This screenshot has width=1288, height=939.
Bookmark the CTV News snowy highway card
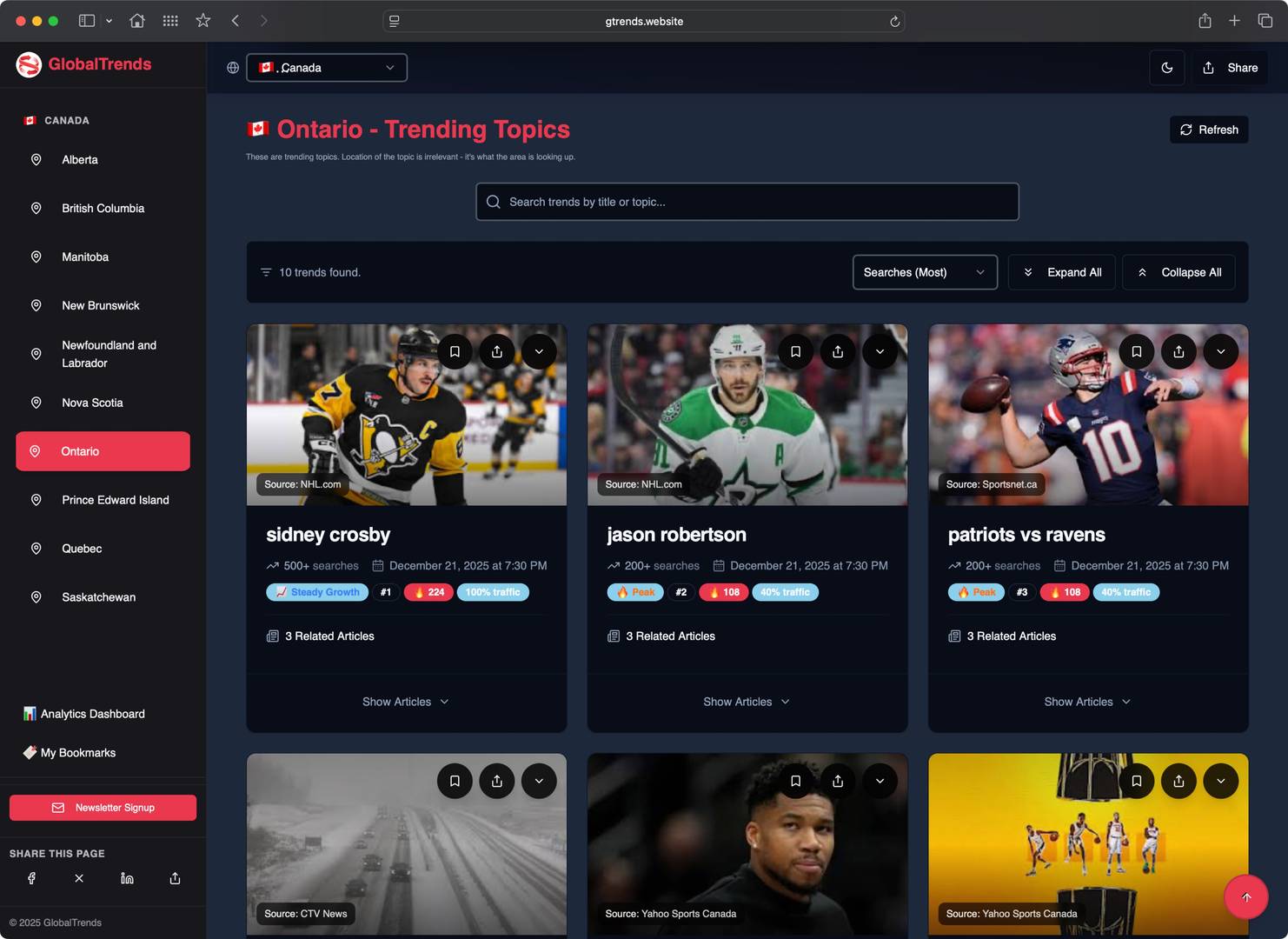click(x=455, y=781)
